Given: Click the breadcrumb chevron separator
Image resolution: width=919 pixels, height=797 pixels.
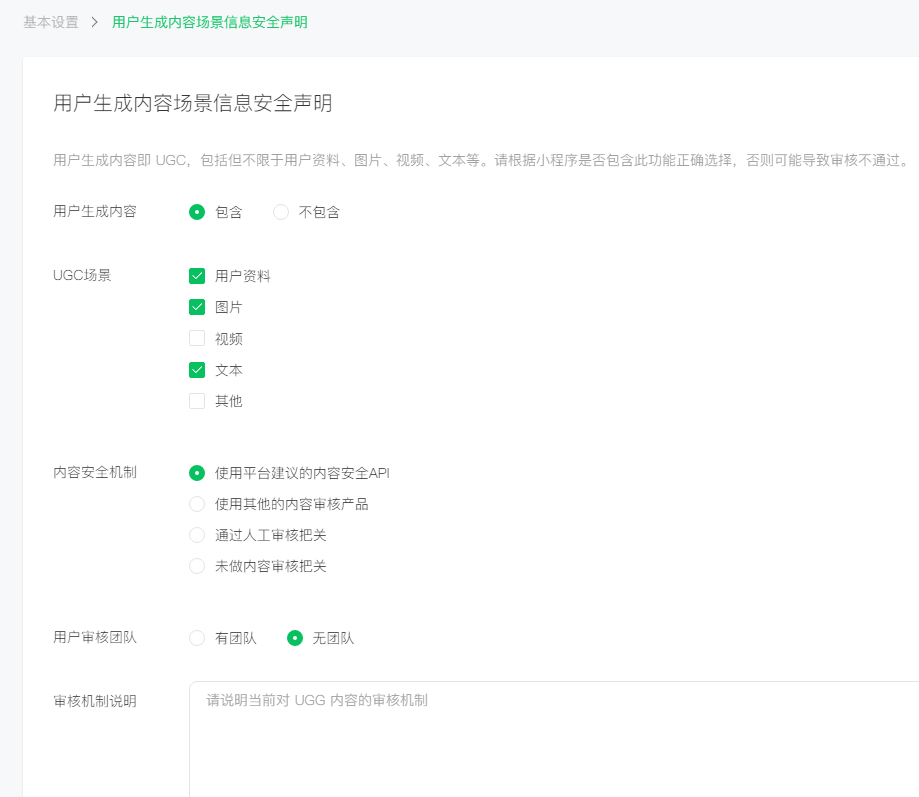Looking at the screenshot, I should pos(95,22).
